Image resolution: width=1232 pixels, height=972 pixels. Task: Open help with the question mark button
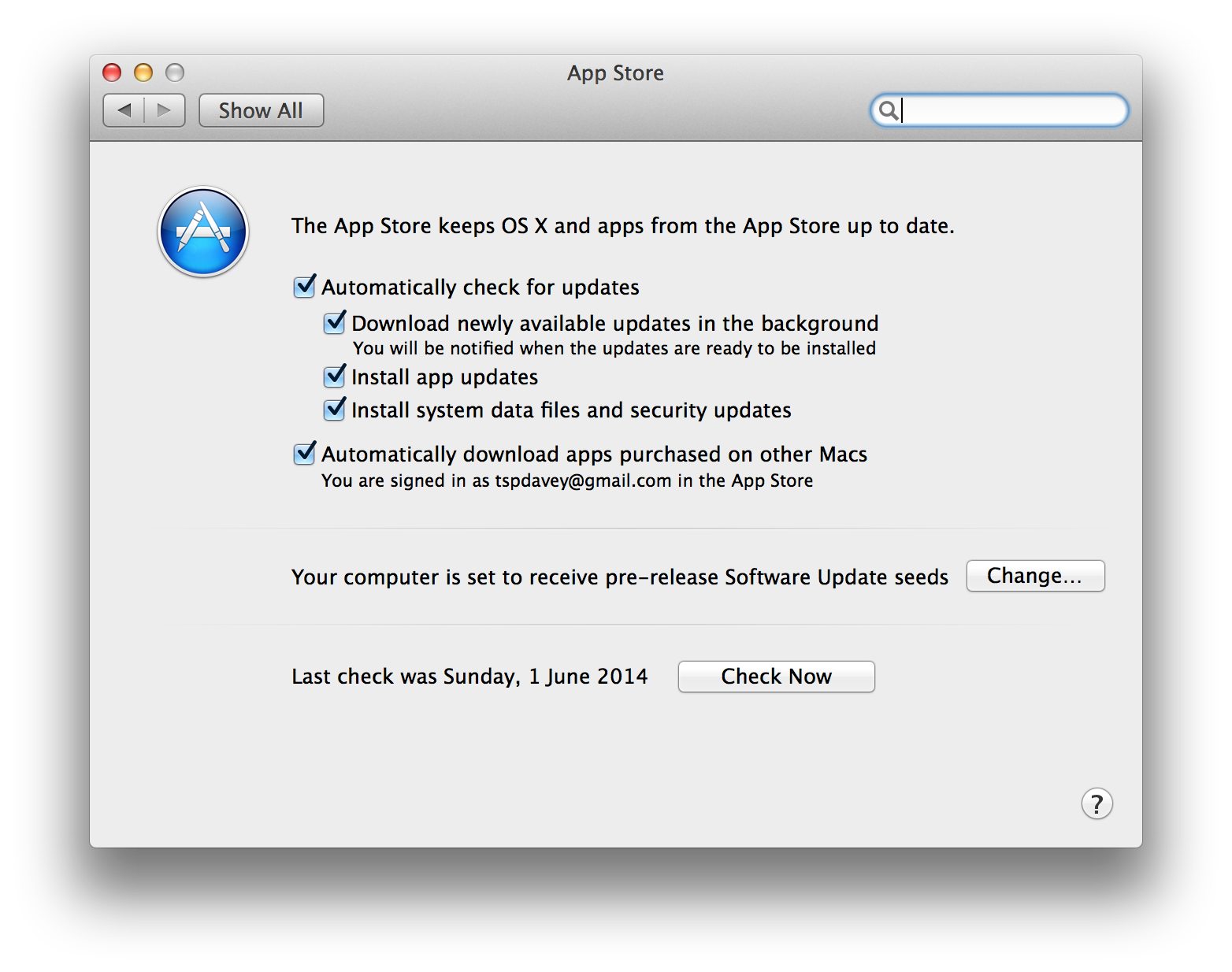pyautogui.click(x=1097, y=803)
